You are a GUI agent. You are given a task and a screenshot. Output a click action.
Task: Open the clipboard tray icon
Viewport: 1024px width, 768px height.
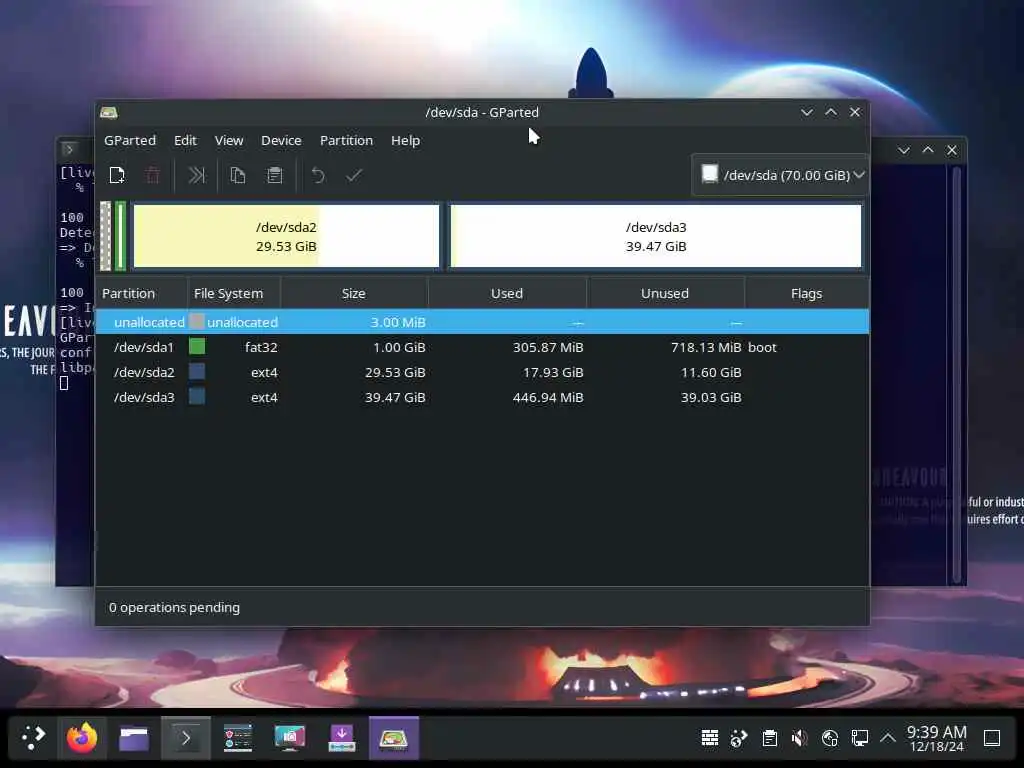click(x=770, y=738)
